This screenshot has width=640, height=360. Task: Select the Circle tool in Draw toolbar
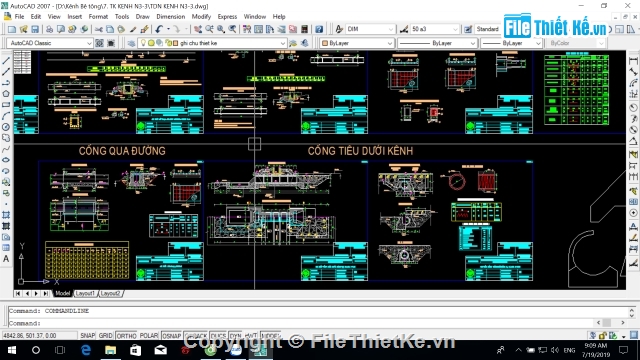point(6,127)
